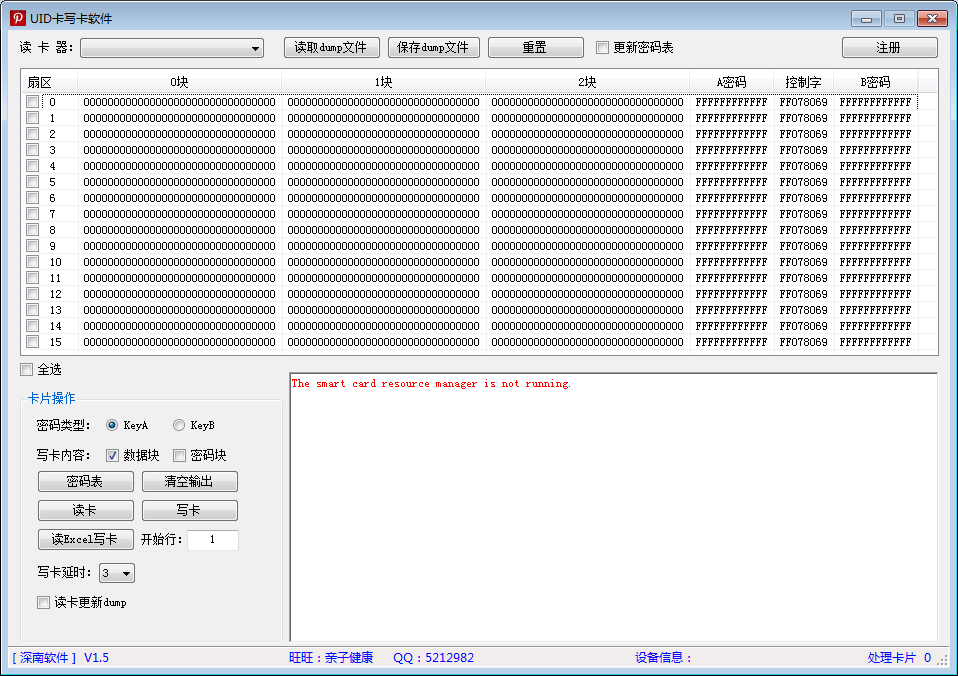Choose the KeyA radio button
This screenshot has width=958, height=676.
tap(112, 425)
